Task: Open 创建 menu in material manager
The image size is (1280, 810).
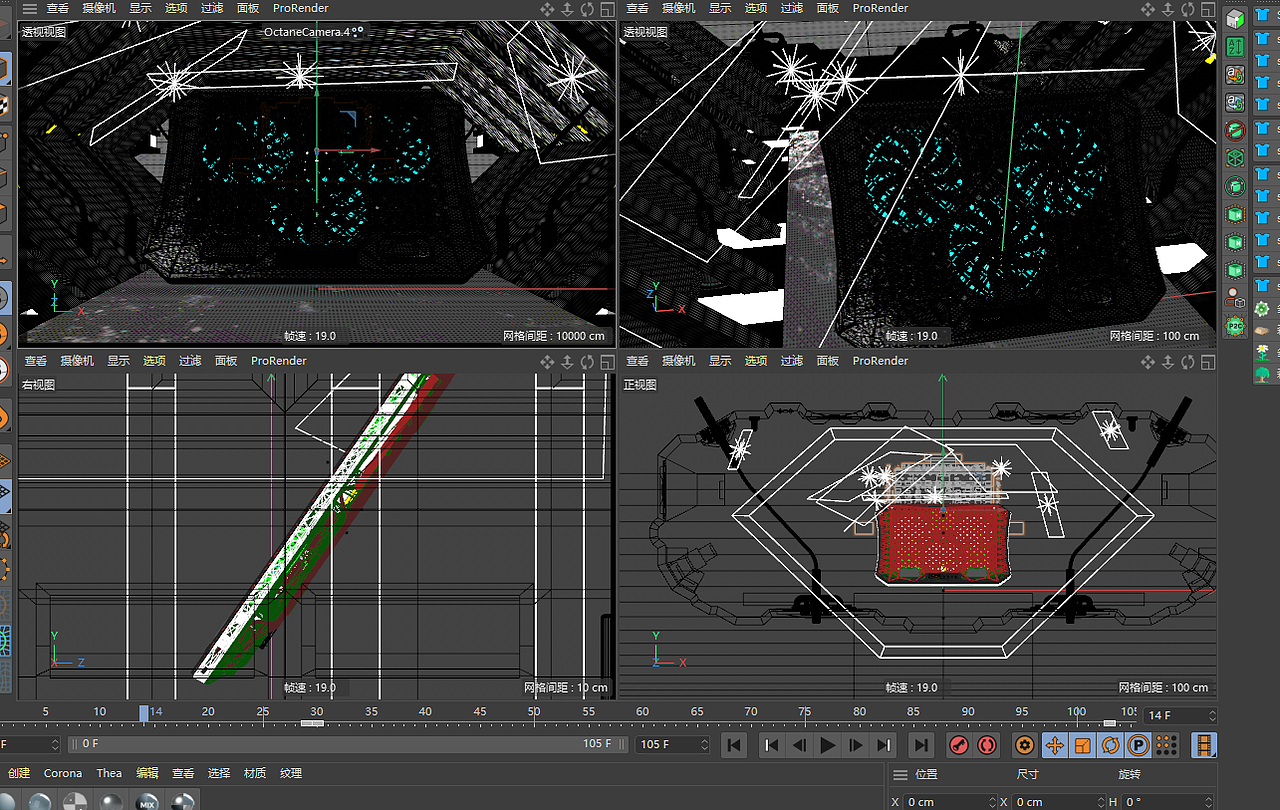Action: point(19,773)
